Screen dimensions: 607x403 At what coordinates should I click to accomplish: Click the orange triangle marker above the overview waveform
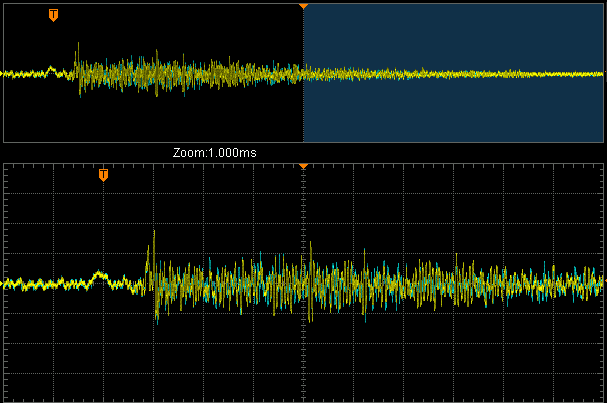pos(304,7)
